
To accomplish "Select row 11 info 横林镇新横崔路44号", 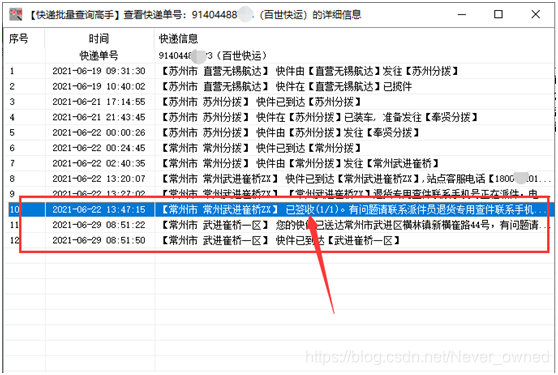I will tap(355, 225).
